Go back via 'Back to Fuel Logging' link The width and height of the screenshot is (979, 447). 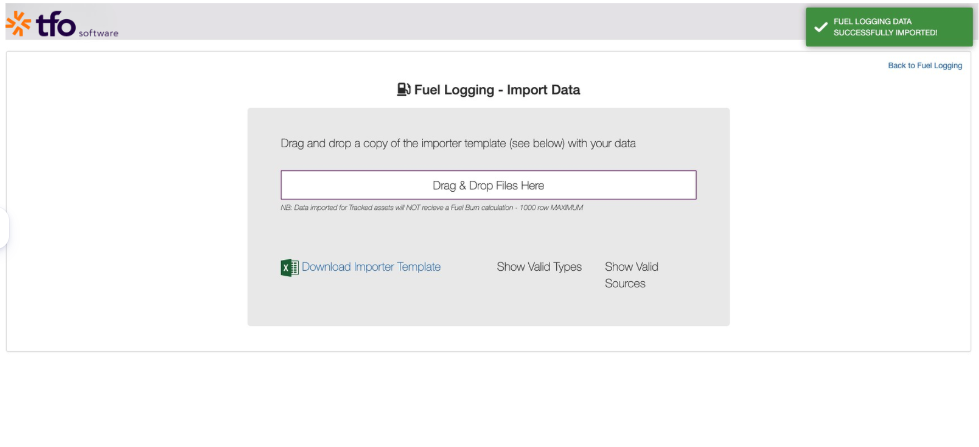(925, 66)
